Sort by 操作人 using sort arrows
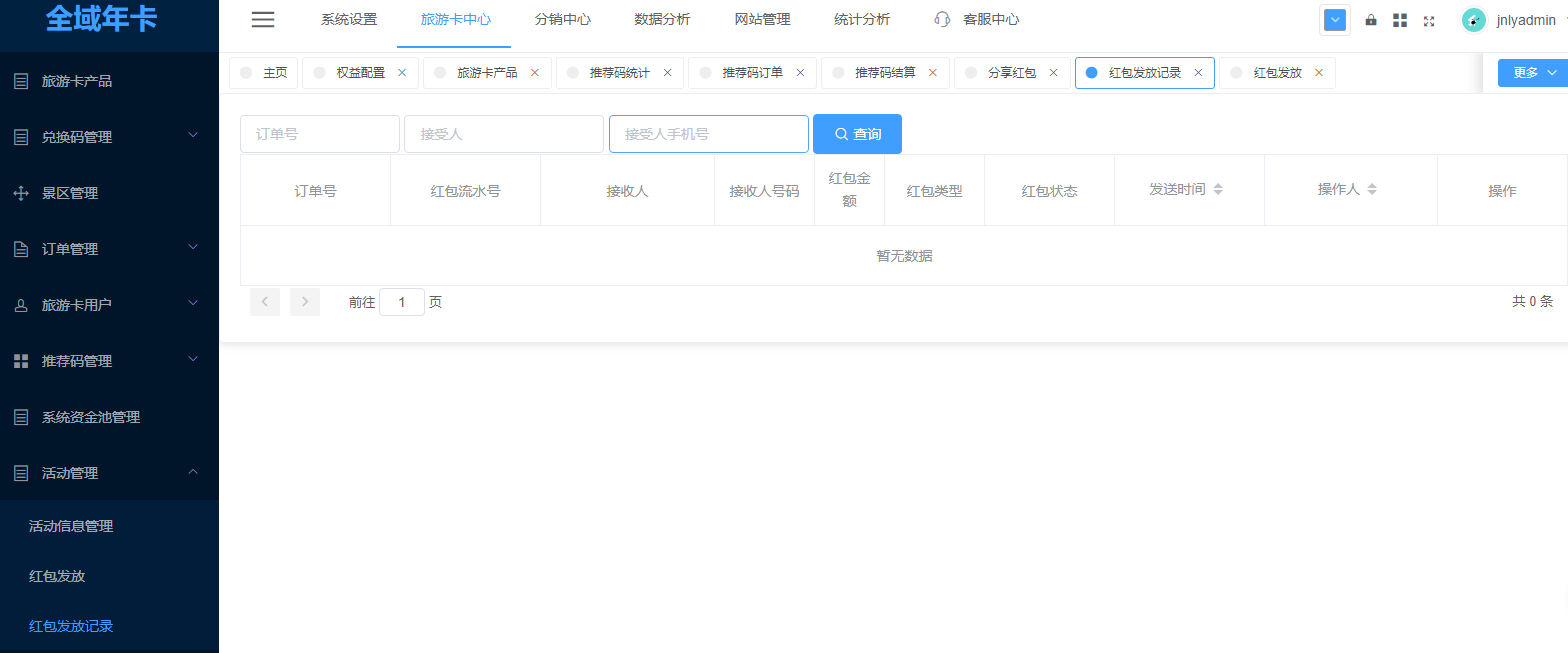Screen dimensions: 1568x653 coord(1372,189)
